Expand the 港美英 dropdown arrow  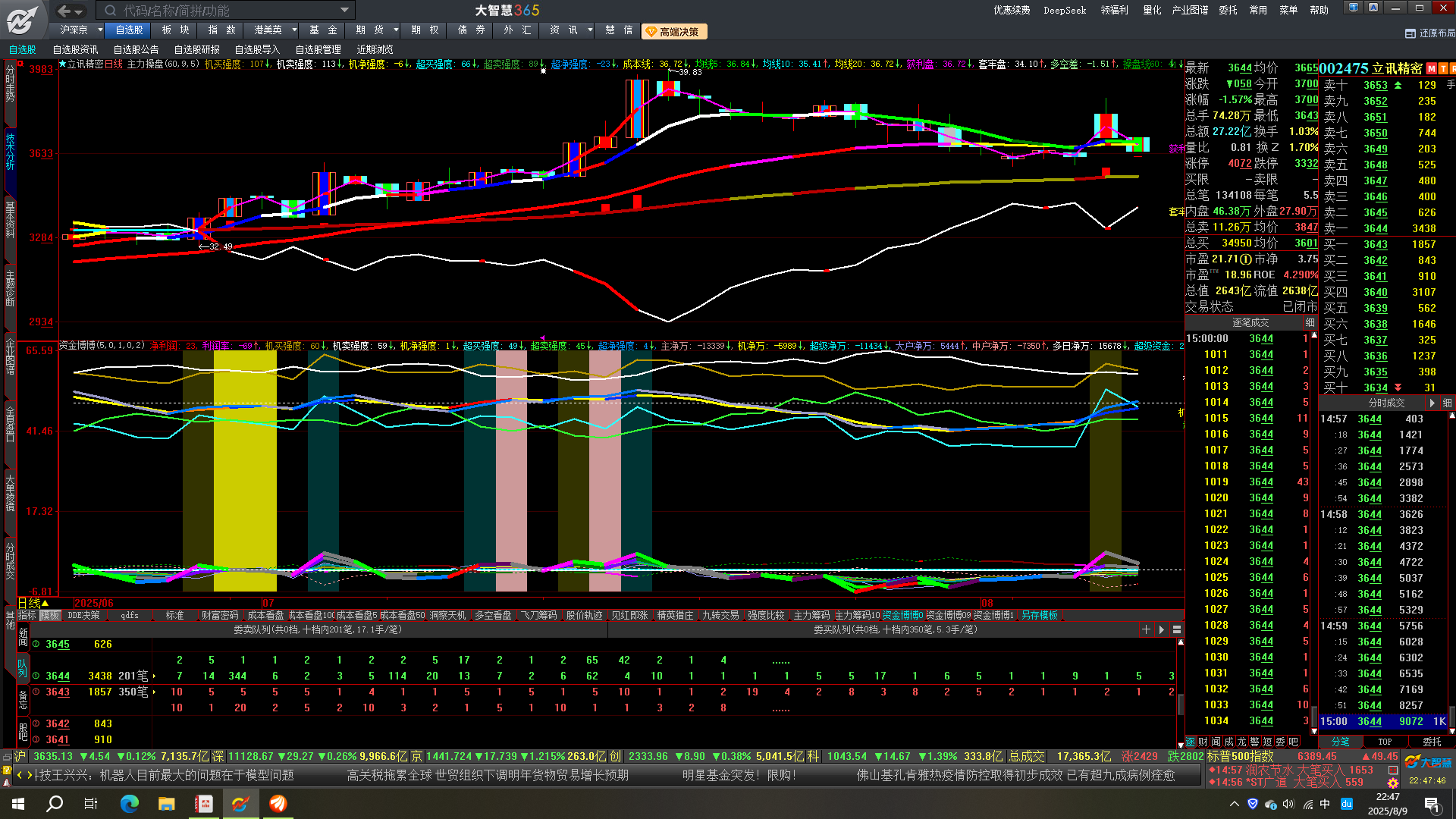coord(294,30)
